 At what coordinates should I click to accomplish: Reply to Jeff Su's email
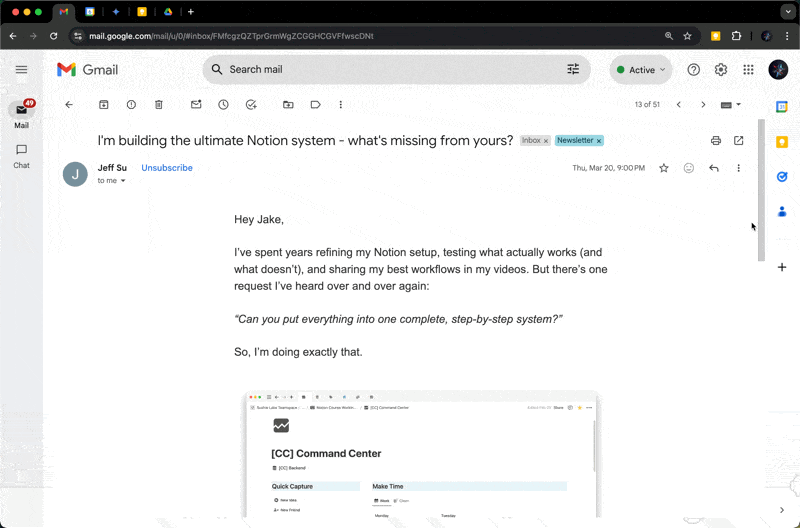714,168
